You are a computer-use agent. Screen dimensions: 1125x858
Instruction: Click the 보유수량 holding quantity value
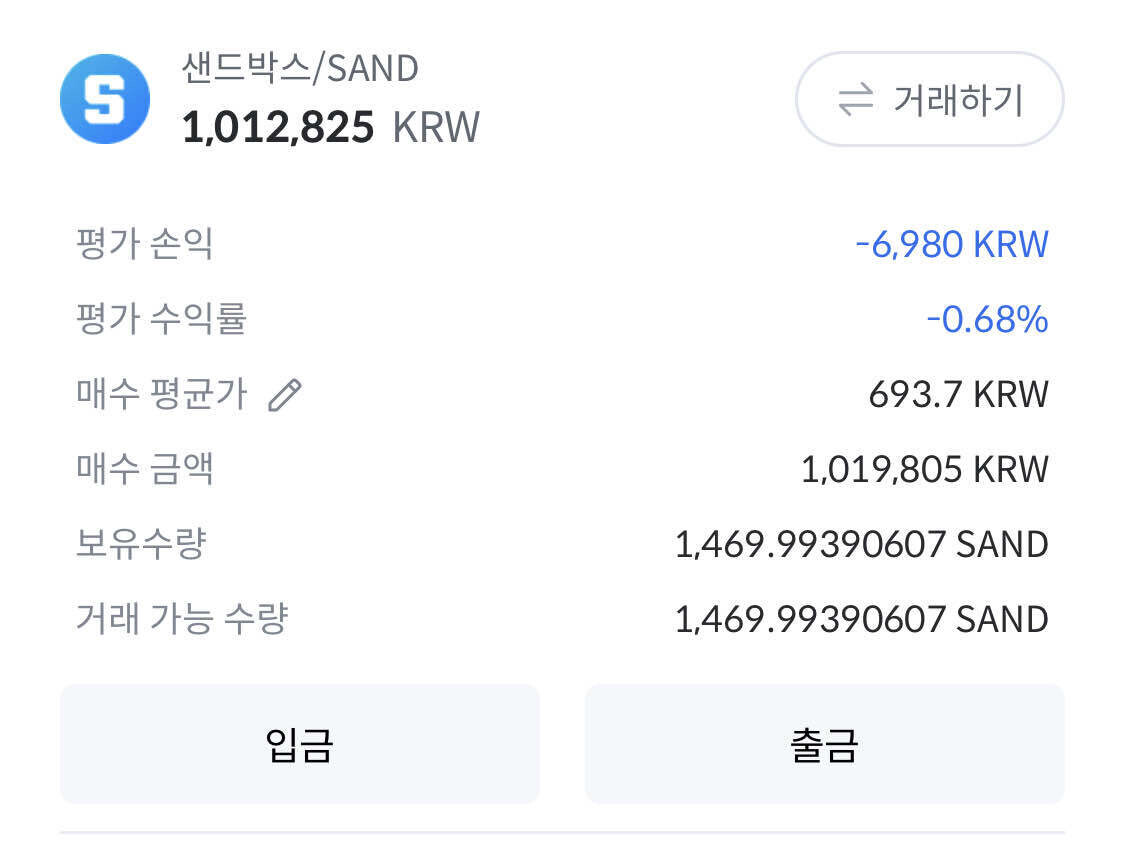click(860, 545)
